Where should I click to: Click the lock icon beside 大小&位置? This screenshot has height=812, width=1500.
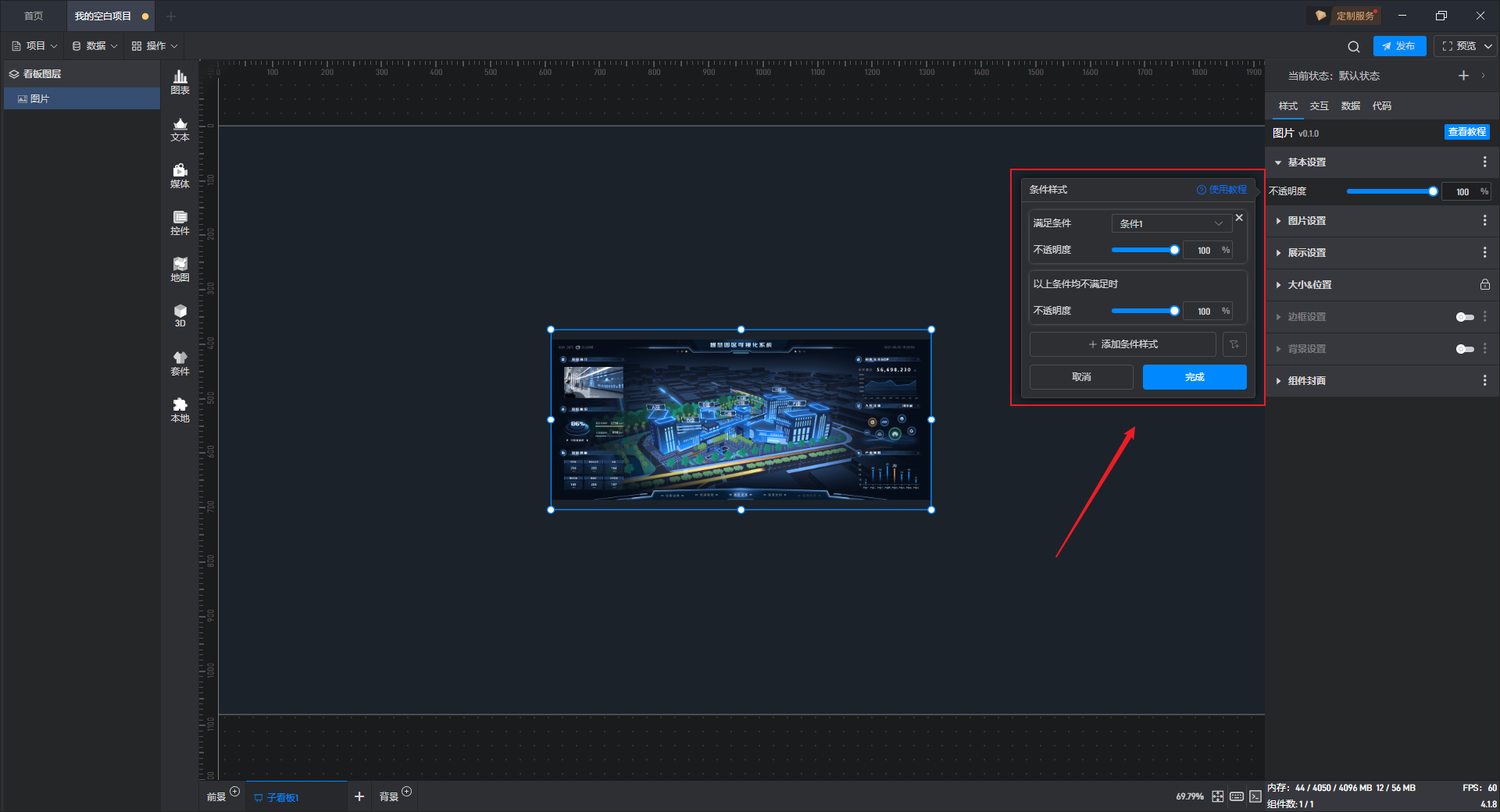pos(1484,285)
